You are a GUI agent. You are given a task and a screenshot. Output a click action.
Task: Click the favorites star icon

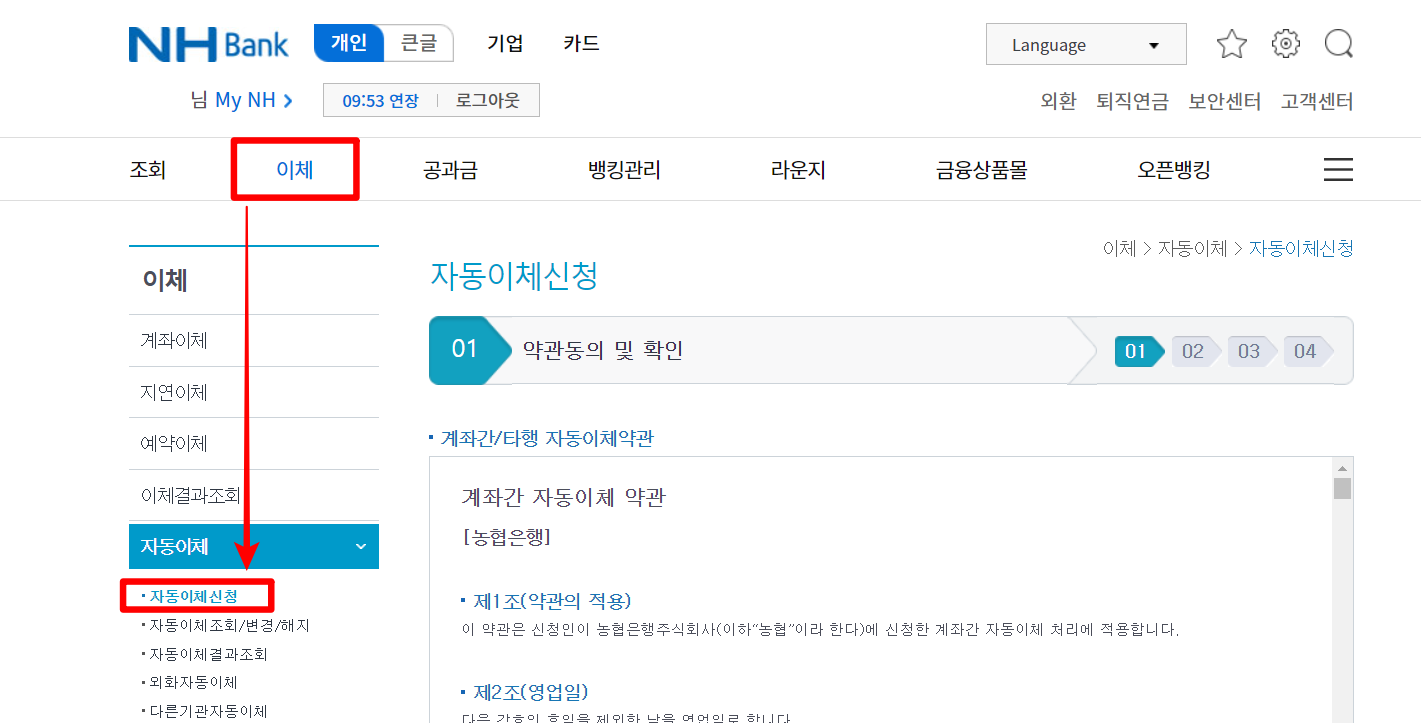(1231, 43)
